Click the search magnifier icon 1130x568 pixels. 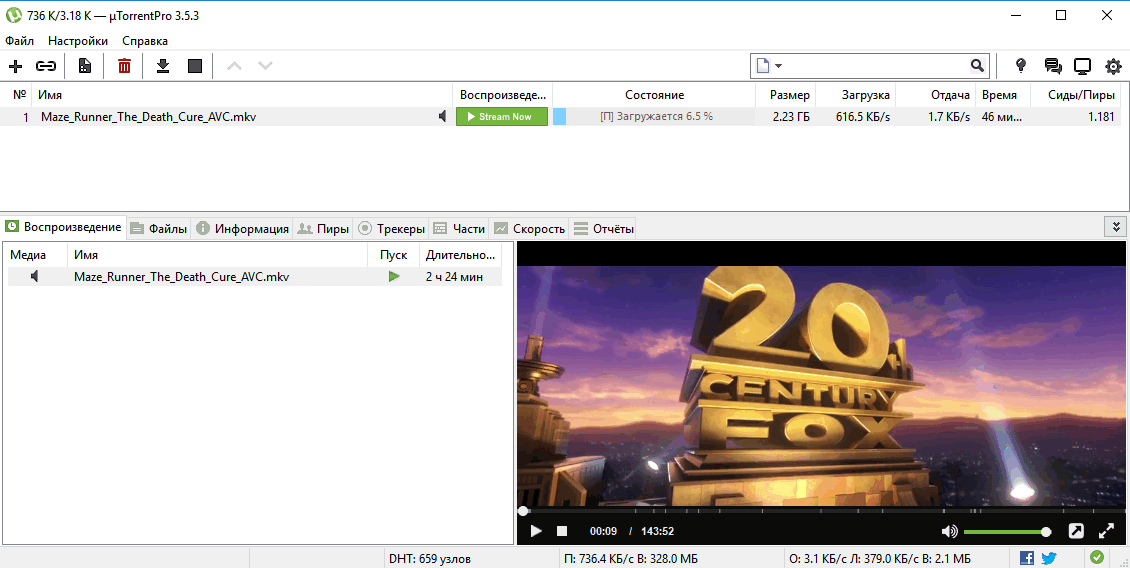[977, 66]
